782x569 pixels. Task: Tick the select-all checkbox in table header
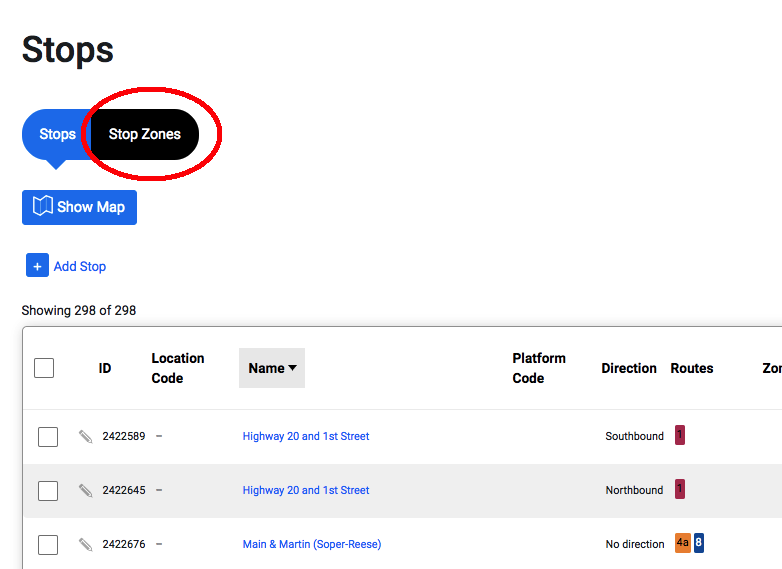44,368
